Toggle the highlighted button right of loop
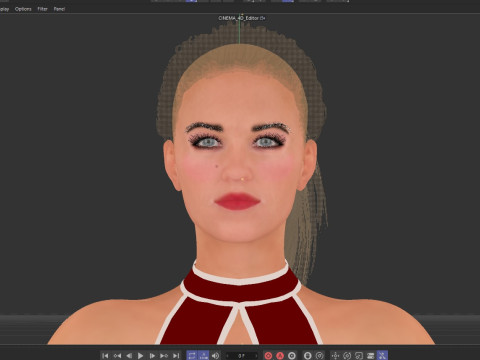Image resolution: width=480 pixels, height=360 pixels. click(203, 356)
